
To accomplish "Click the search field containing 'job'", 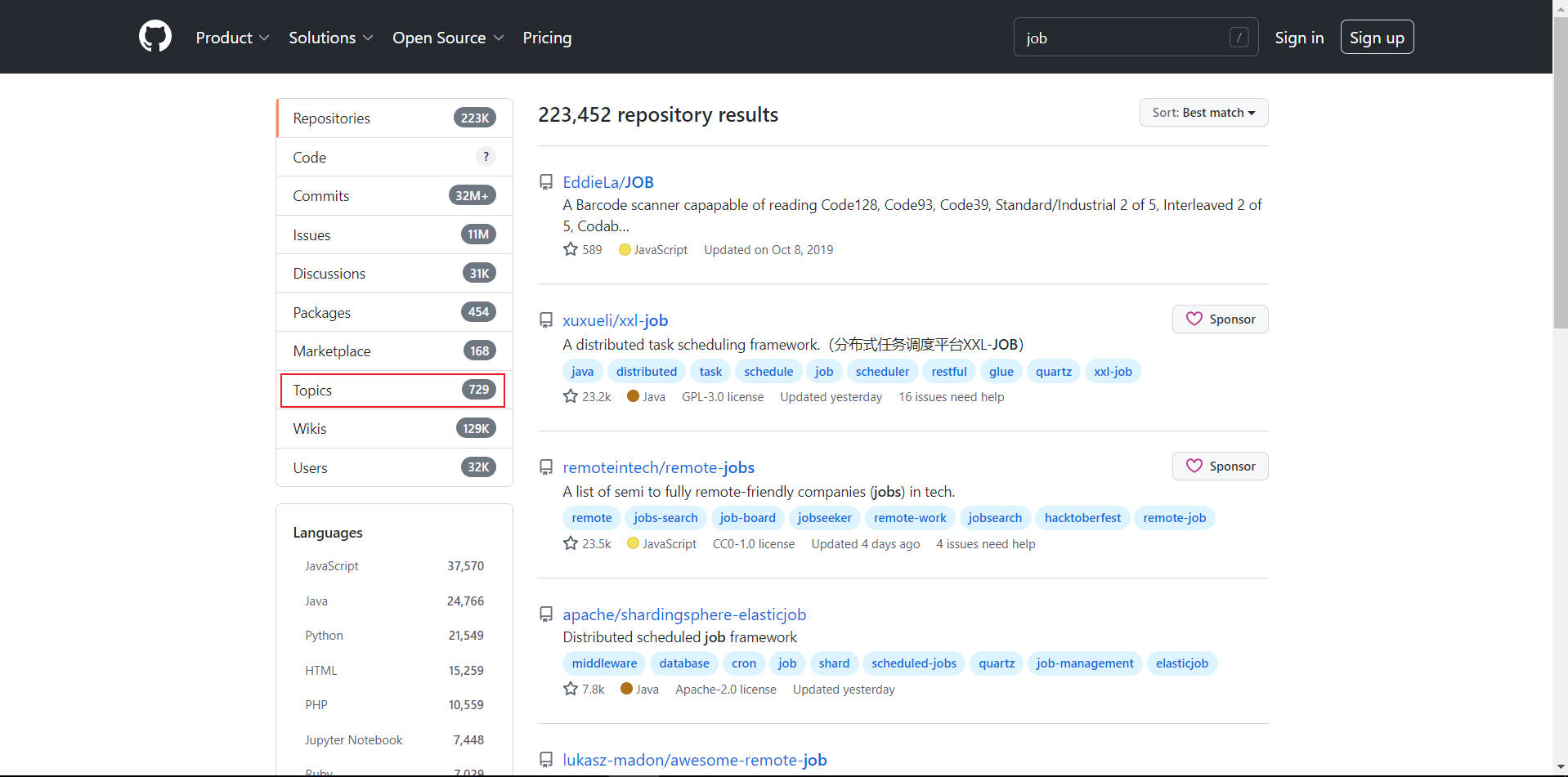I will [x=1136, y=38].
